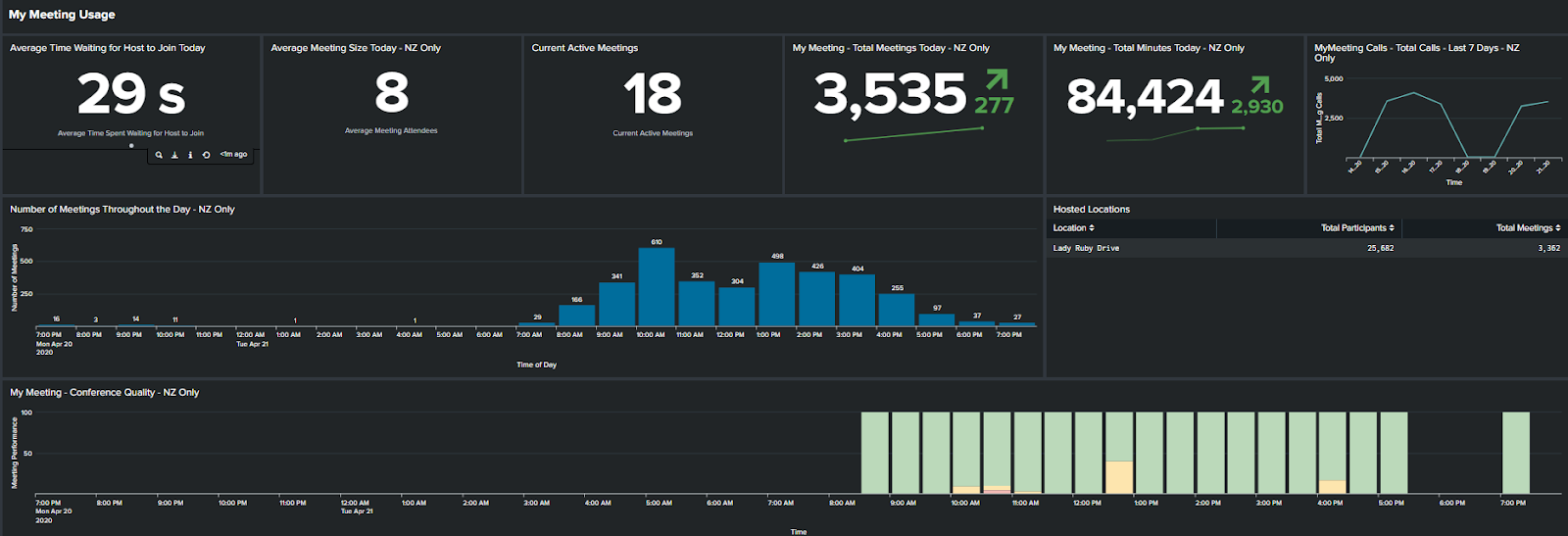Click the total meetings value 3,535
The height and width of the screenshot is (536, 1568).
tap(891, 95)
